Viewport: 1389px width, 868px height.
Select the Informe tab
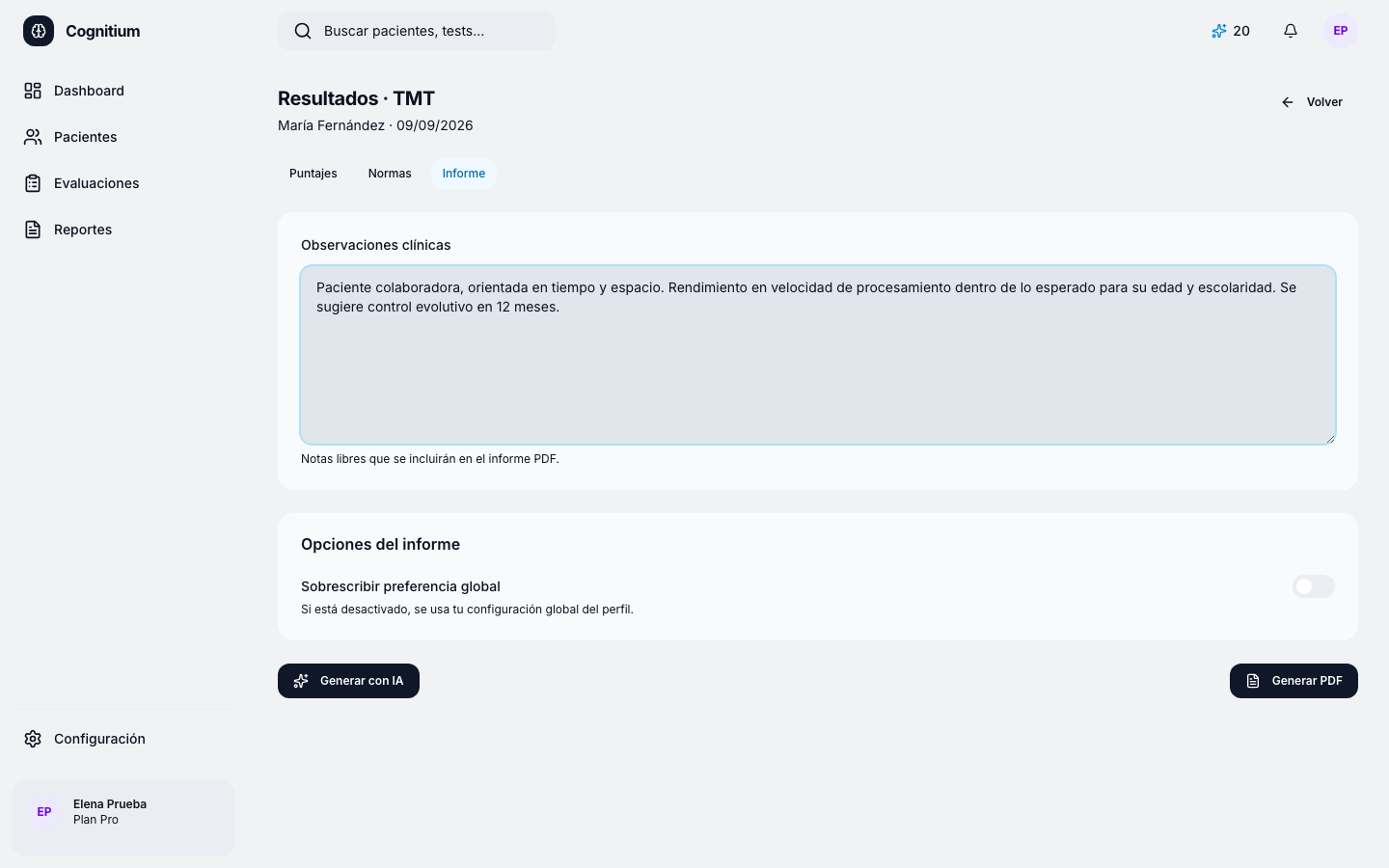click(464, 174)
